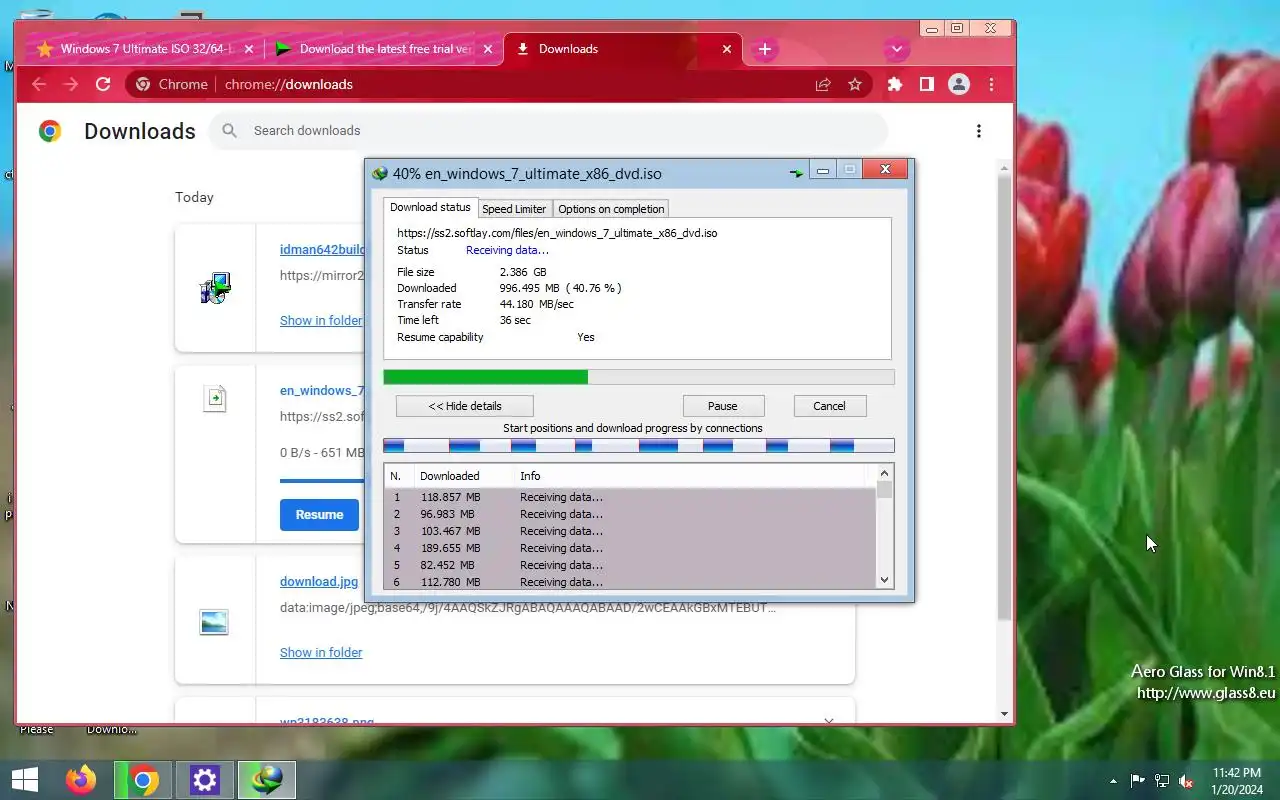This screenshot has height=800, width=1280.
Task: Click the en_windows_7 ISO file icon
Action: [x=215, y=399]
